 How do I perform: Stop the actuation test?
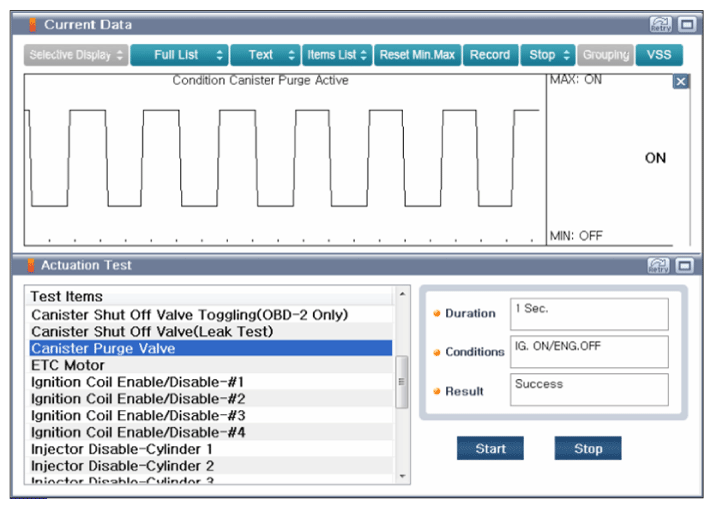click(x=588, y=449)
